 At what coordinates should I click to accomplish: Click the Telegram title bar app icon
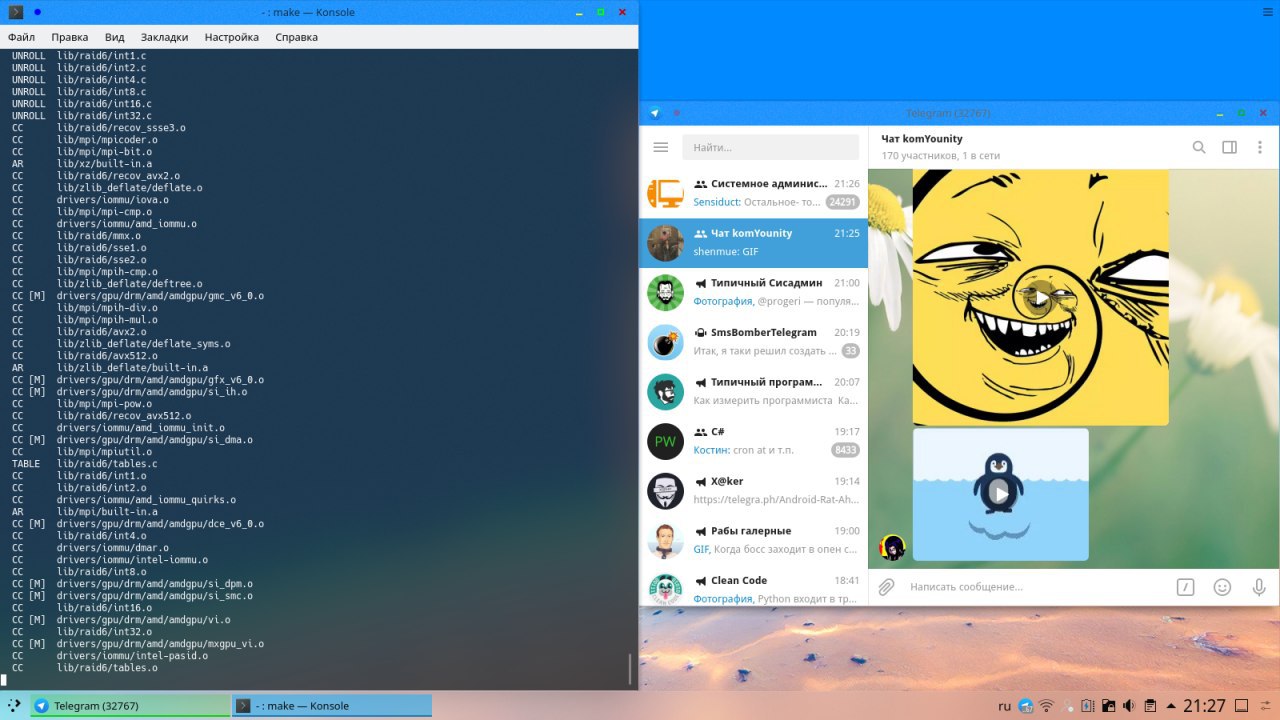click(x=655, y=113)
